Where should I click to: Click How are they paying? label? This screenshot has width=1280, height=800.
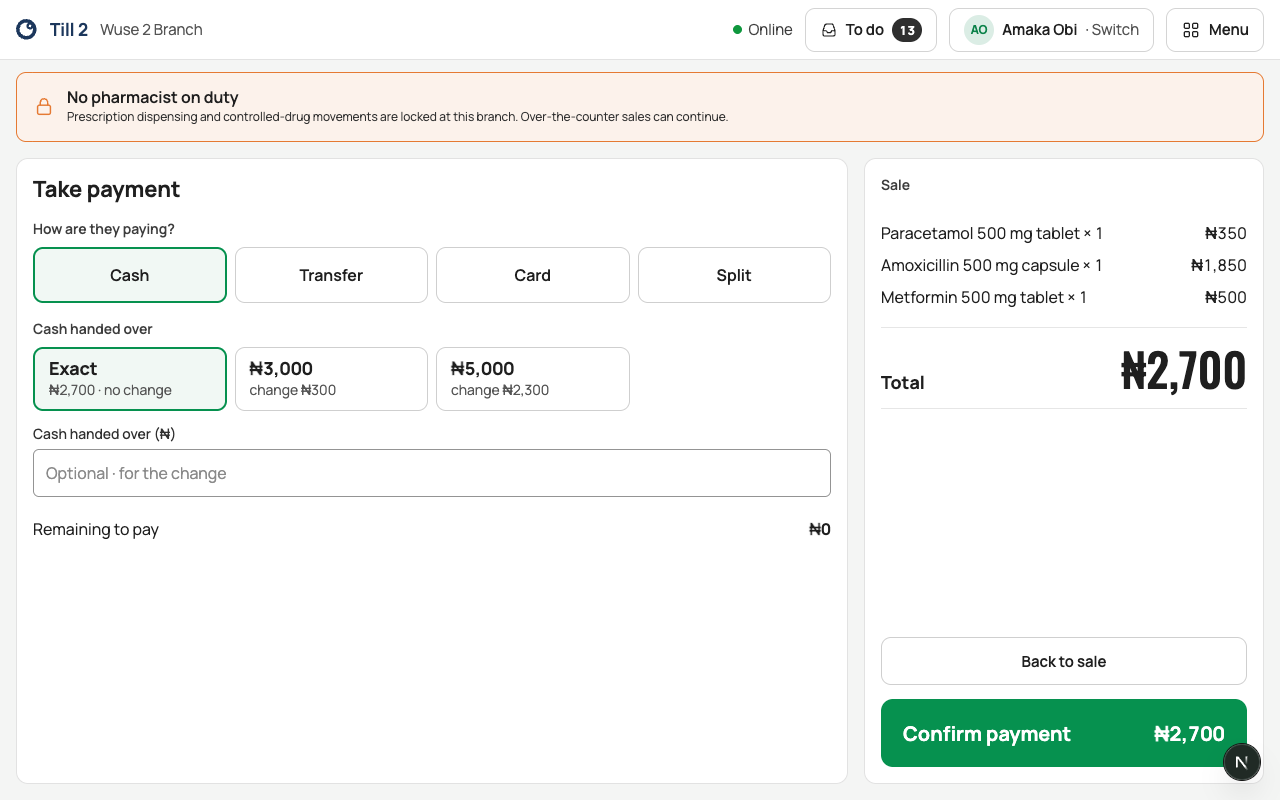pyautogui.click(x=104, y=229)
